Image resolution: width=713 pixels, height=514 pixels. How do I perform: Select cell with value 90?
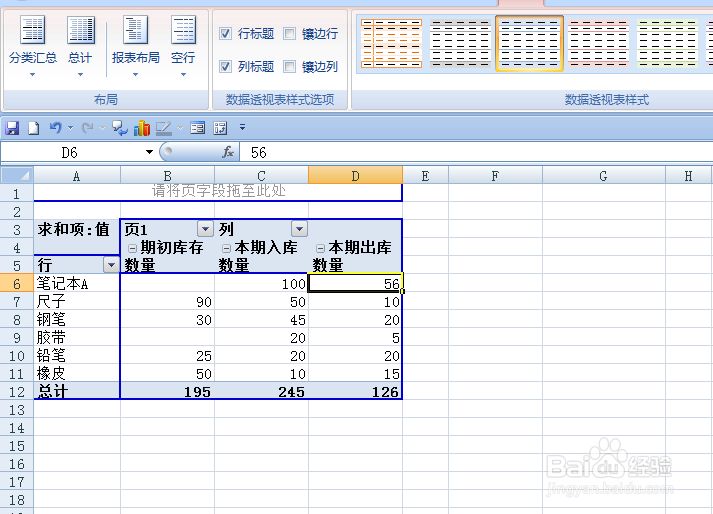pyautogui.click(x=167, y=302)
